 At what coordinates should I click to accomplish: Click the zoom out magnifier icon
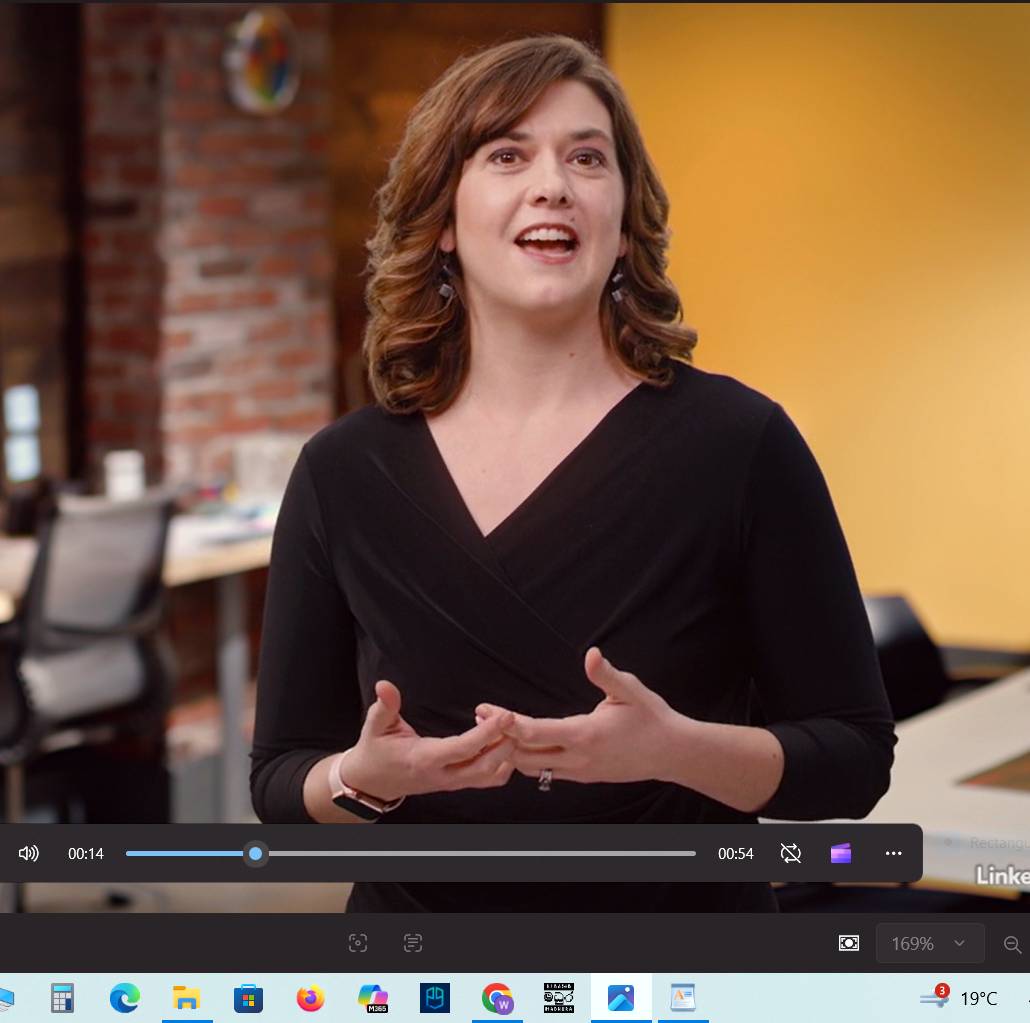pos(1012,944)
